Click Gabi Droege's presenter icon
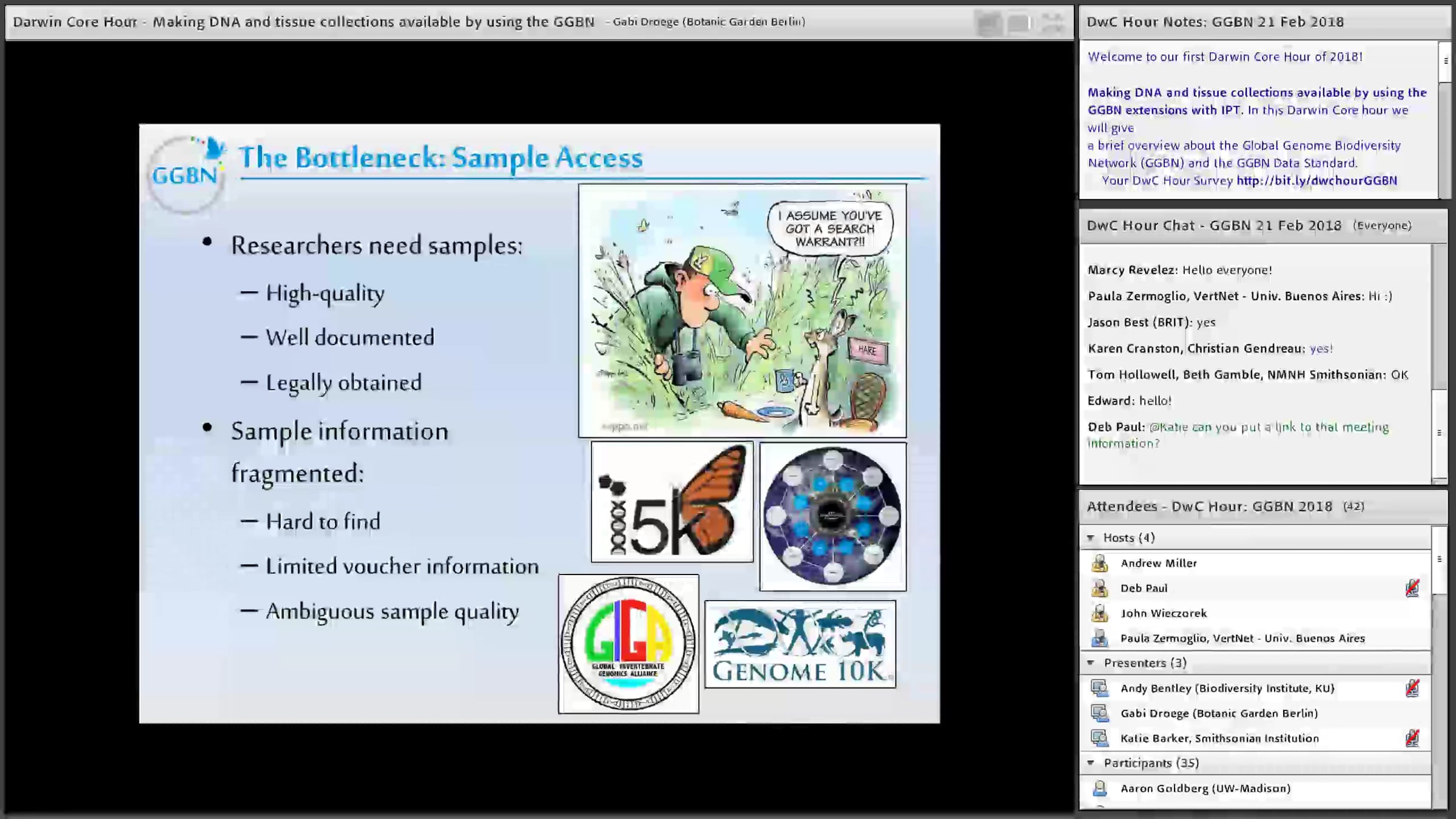The image size is (1456, 819). tap(1099, 713)
